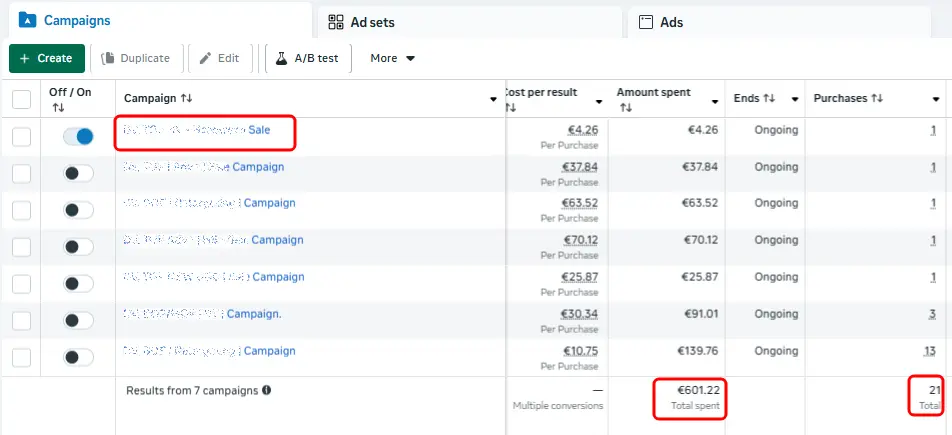This screenshot has width=952, height=435.
Task: Click the €4.26 cost per result value
Action: click(583, 130)
